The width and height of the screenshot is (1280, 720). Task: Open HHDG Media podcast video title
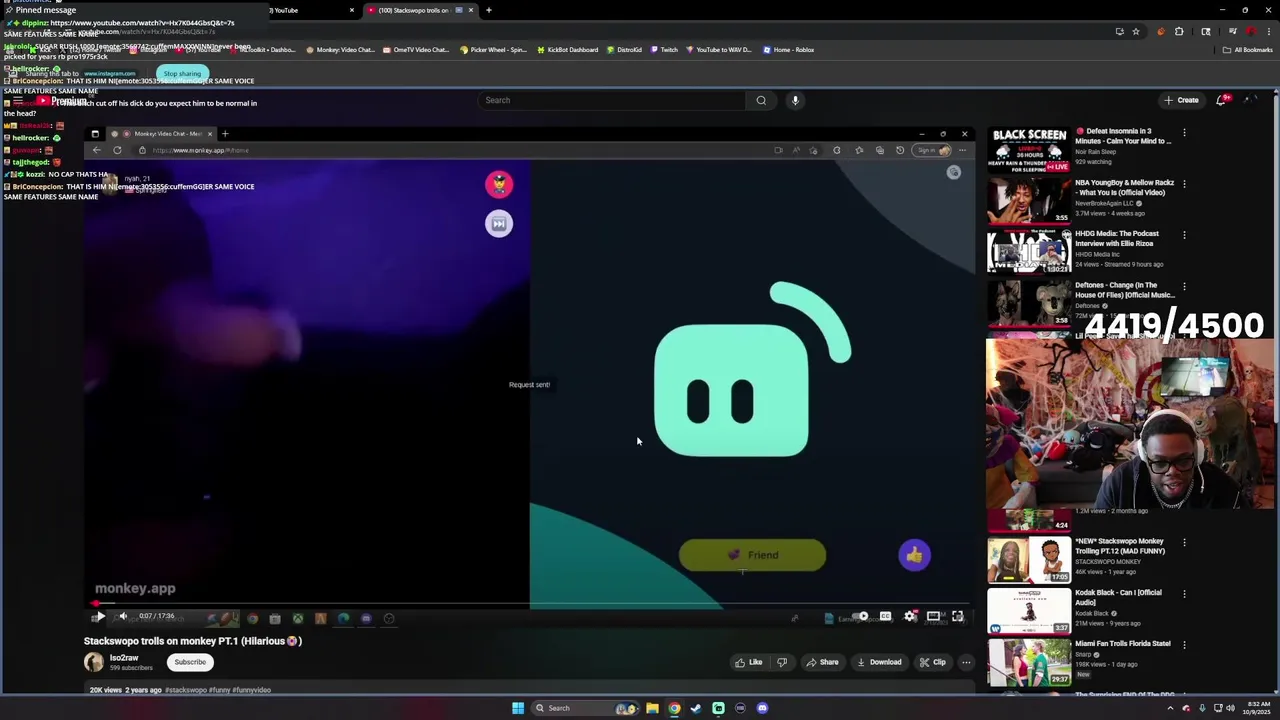[1117, 239]
